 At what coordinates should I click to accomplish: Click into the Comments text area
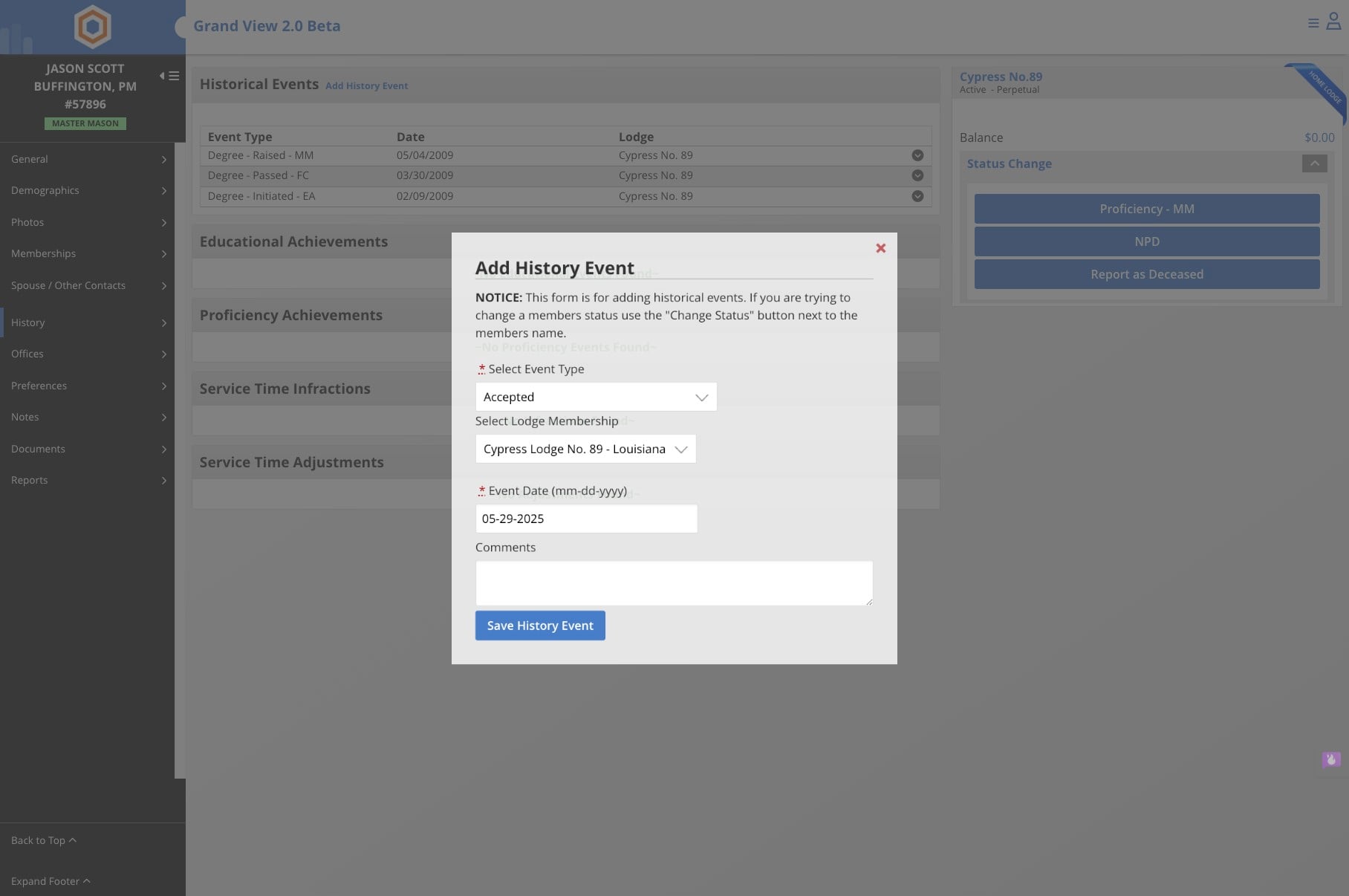674,583
